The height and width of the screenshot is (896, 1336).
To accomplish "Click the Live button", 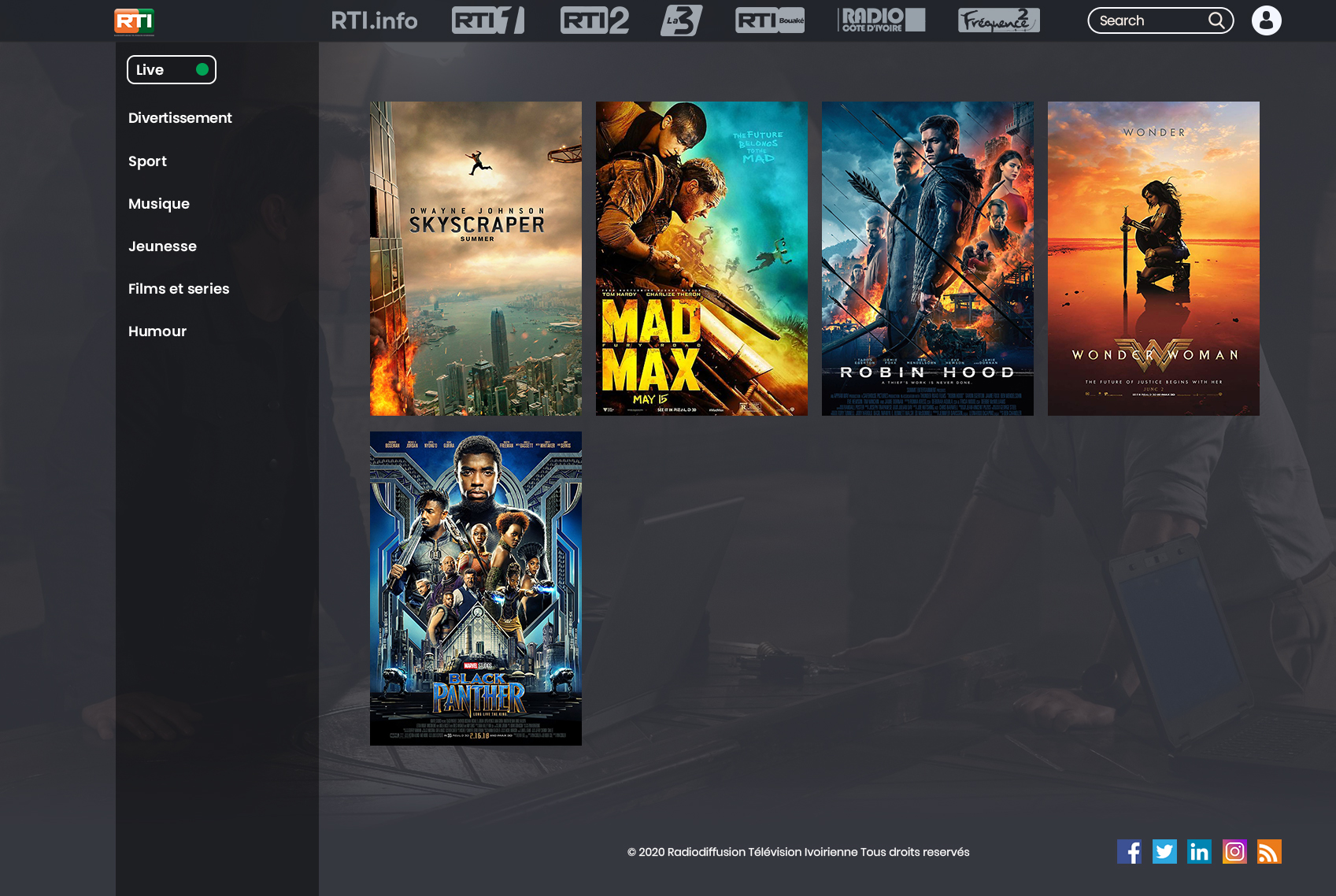I will 172,69.
